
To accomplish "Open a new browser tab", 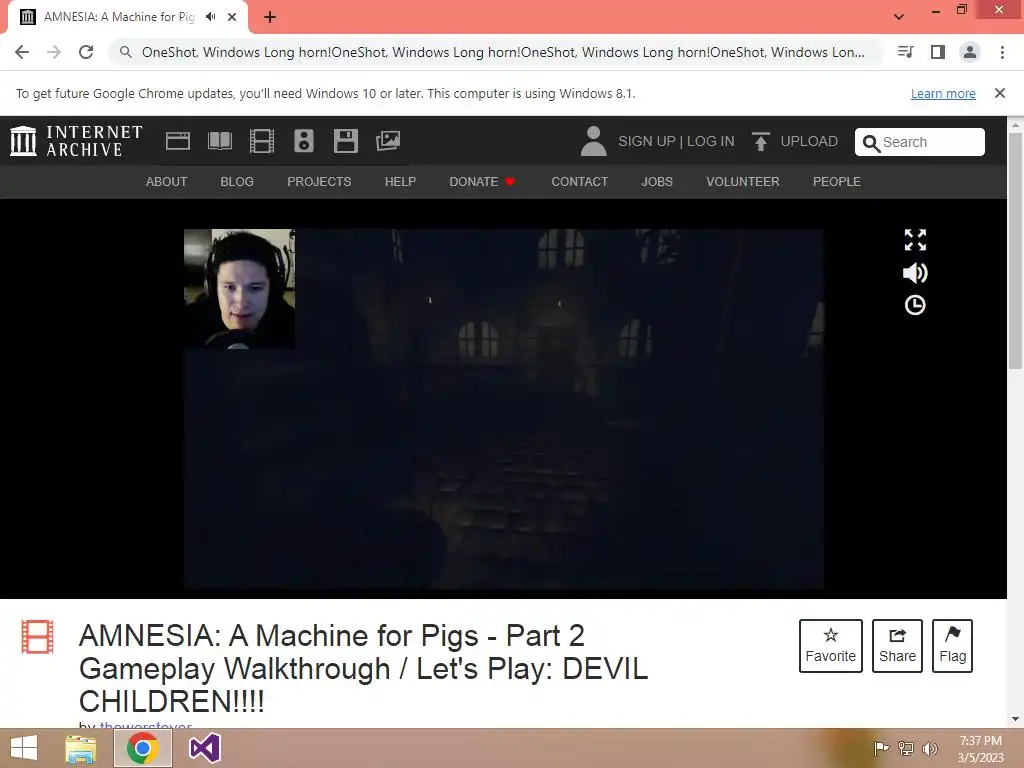I will tap(270, 17).
